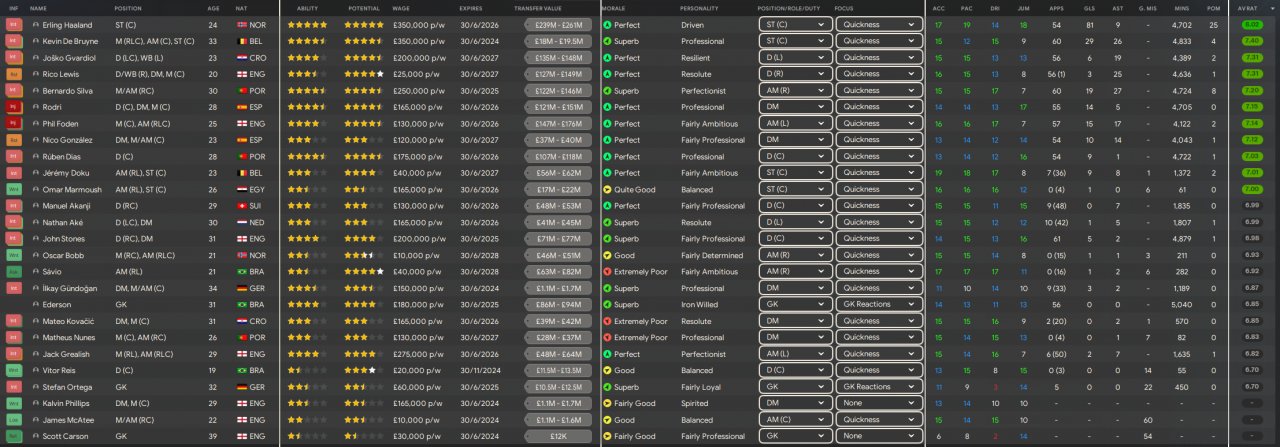Click Vitor Reis's £11.5M - £13.5M transfer value
The width and height of the screenshot is (1280, 447).
coord(559,371)
